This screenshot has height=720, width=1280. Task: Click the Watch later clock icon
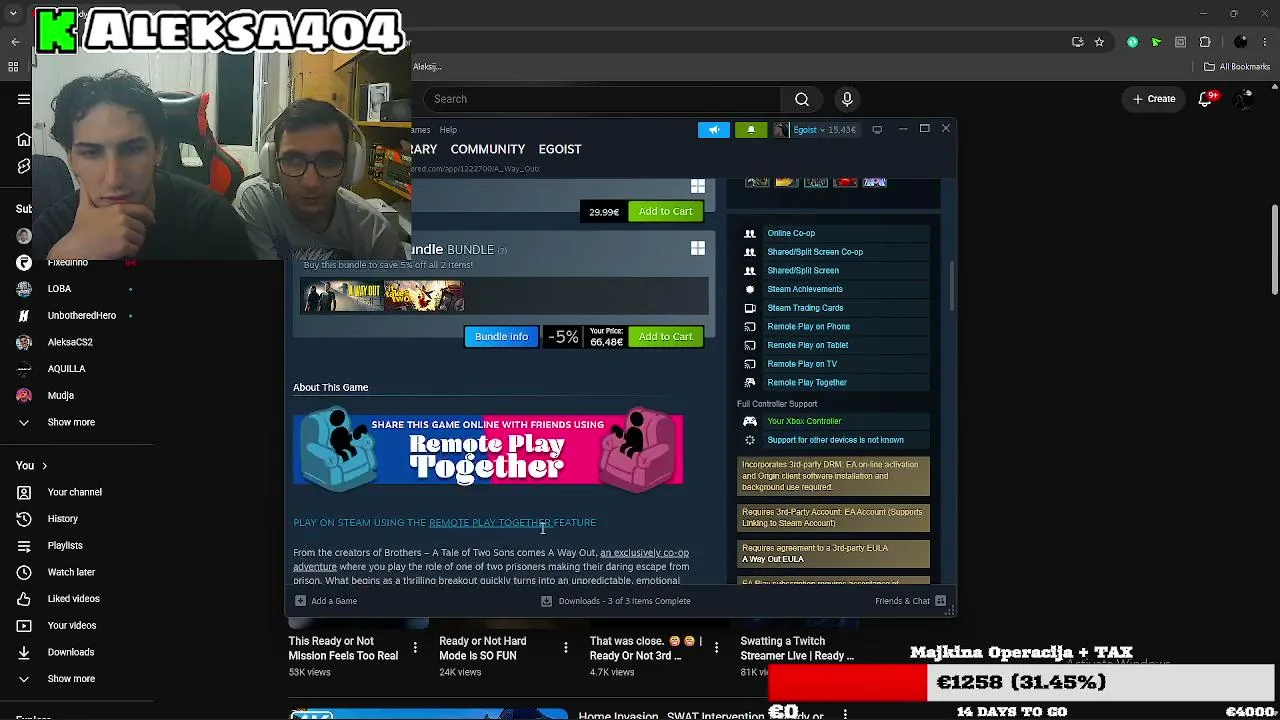24,572
